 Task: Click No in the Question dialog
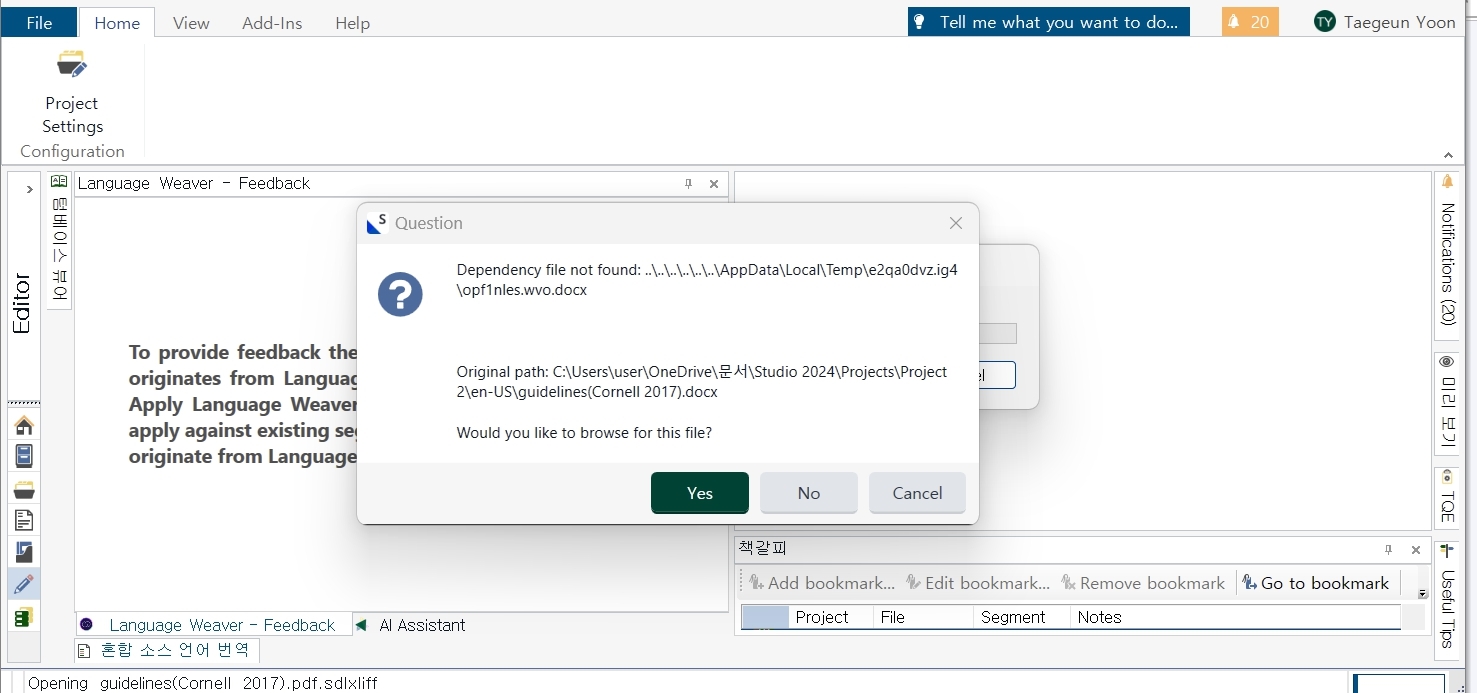click(x=809, y=493)
